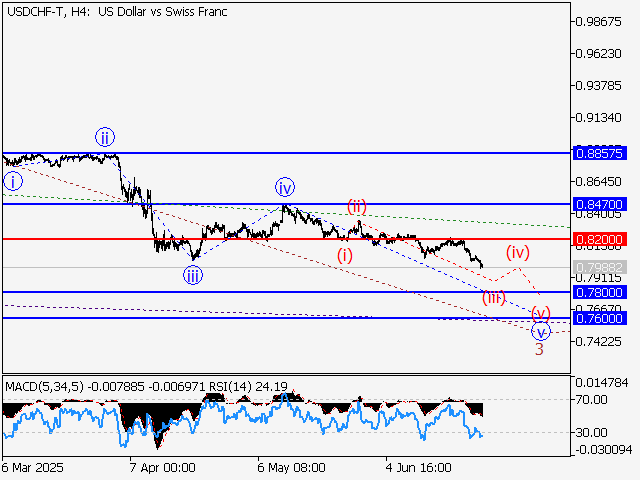
Task: Click the 0.84700 price level tag
Action: point(600,204)
